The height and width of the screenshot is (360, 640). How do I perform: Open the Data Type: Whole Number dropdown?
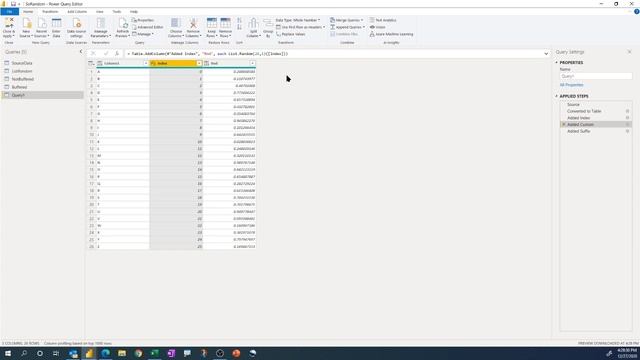pos(298,20)
